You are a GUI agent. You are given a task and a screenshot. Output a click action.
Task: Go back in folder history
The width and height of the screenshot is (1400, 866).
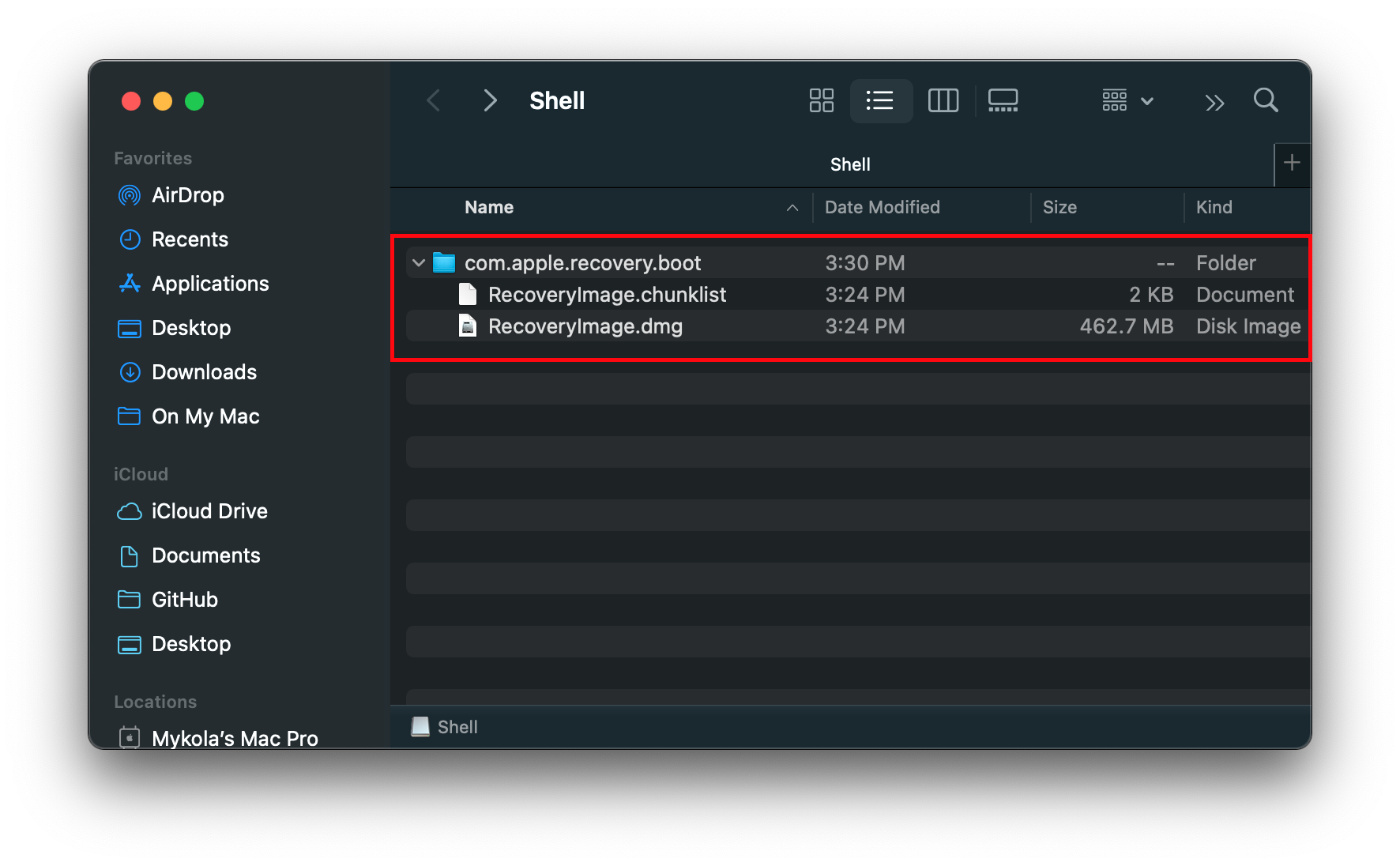tap(433, 100)
